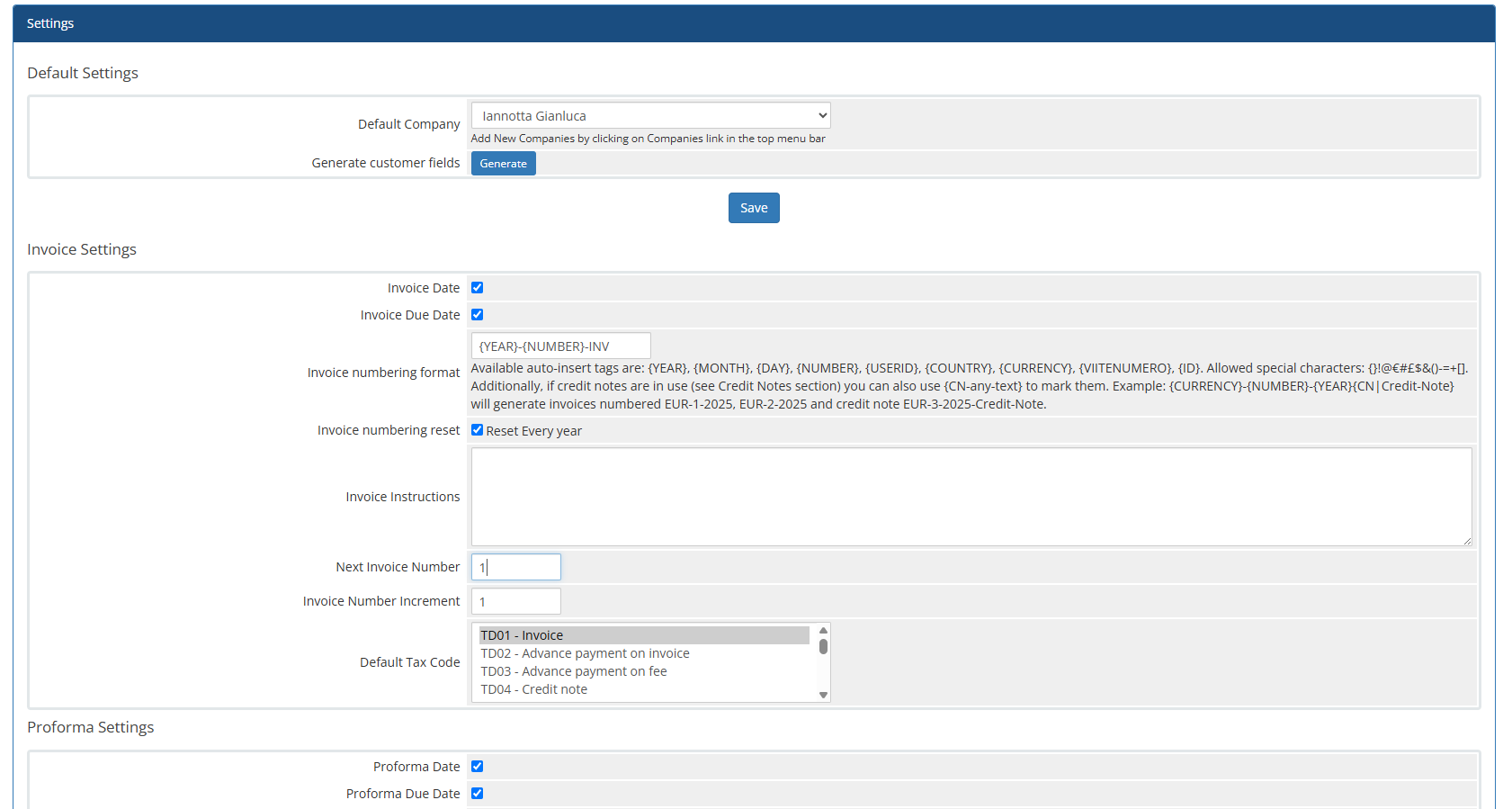Focus the Next Invoice Number field
The image size is (1512, 809).
click(516, 567)
